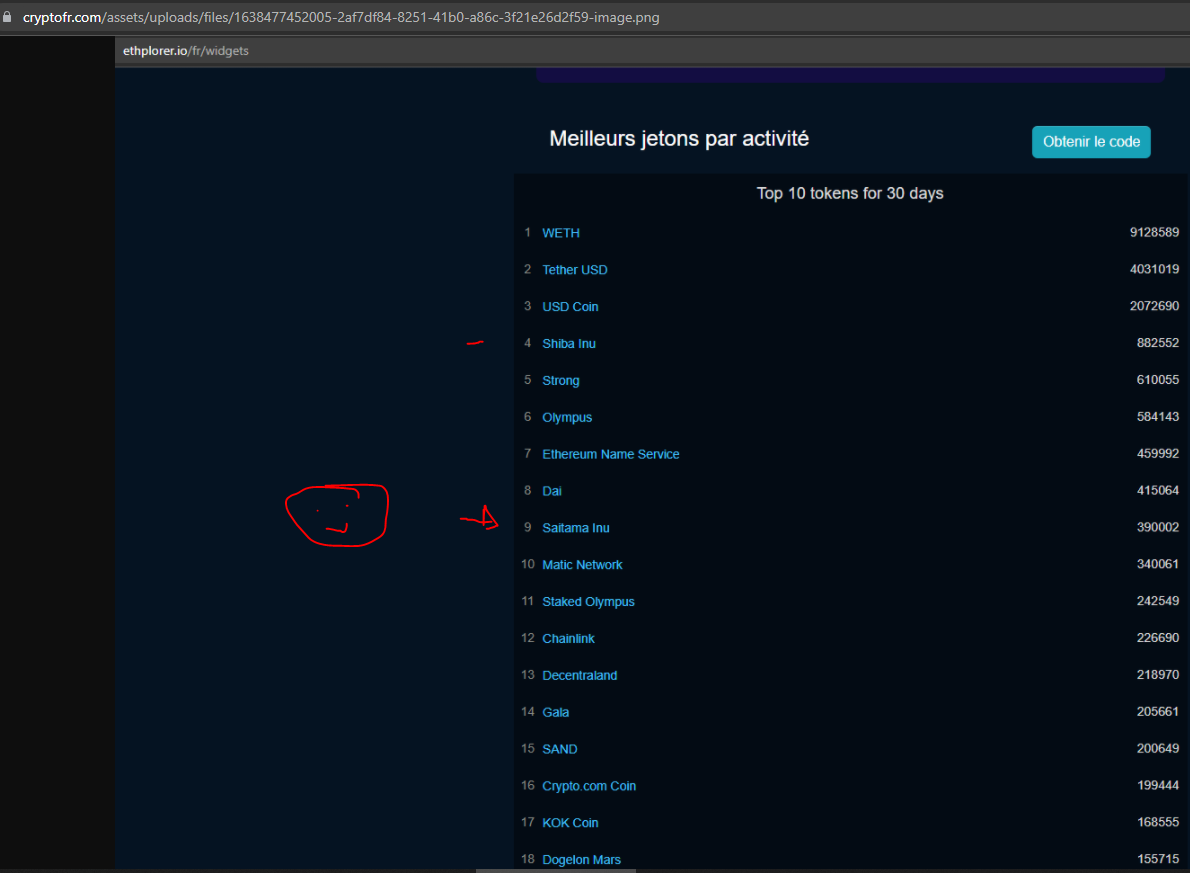
Task: Open the Chainlink token link
Action: [x=568, y=639]
